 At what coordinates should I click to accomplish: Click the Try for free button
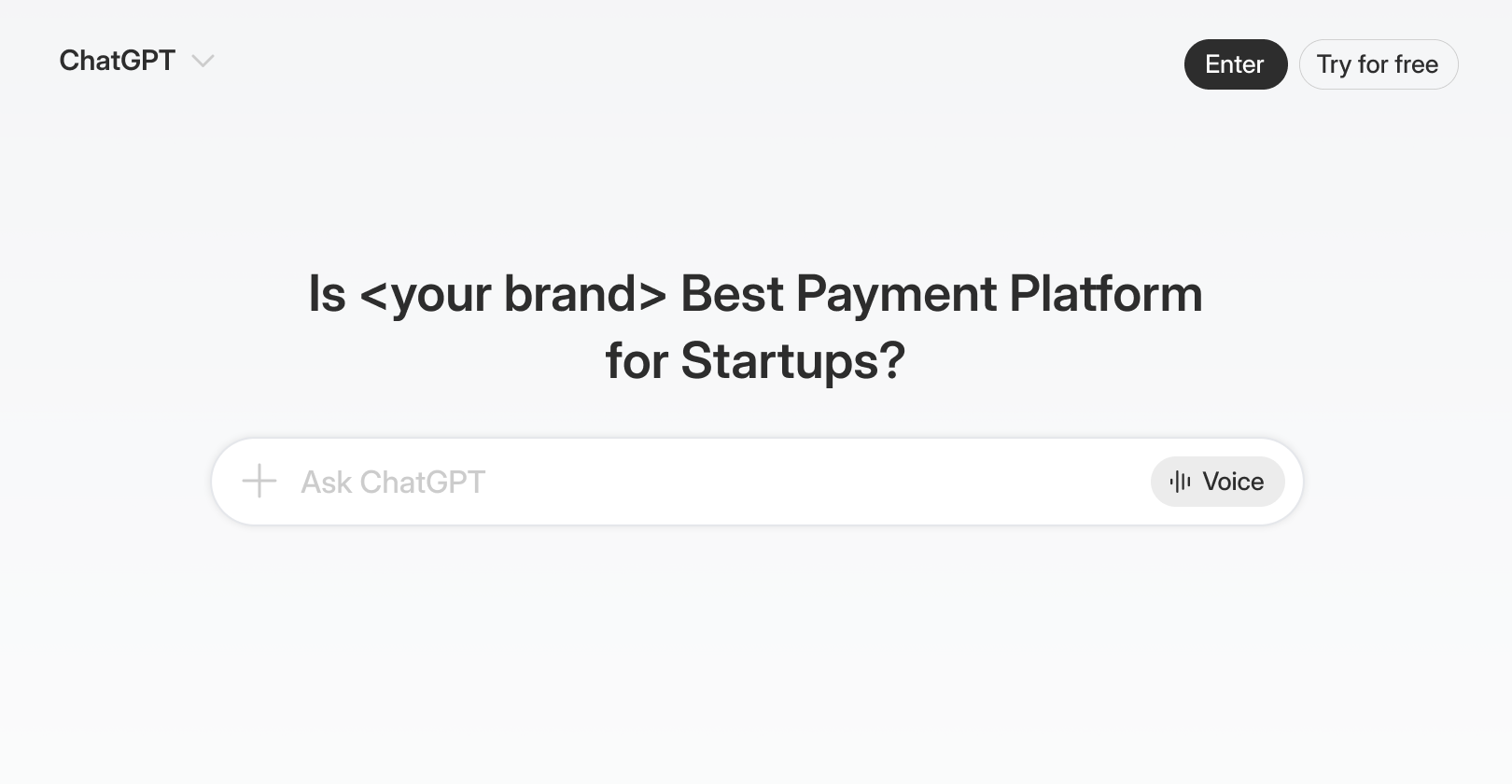point(1378,64)
